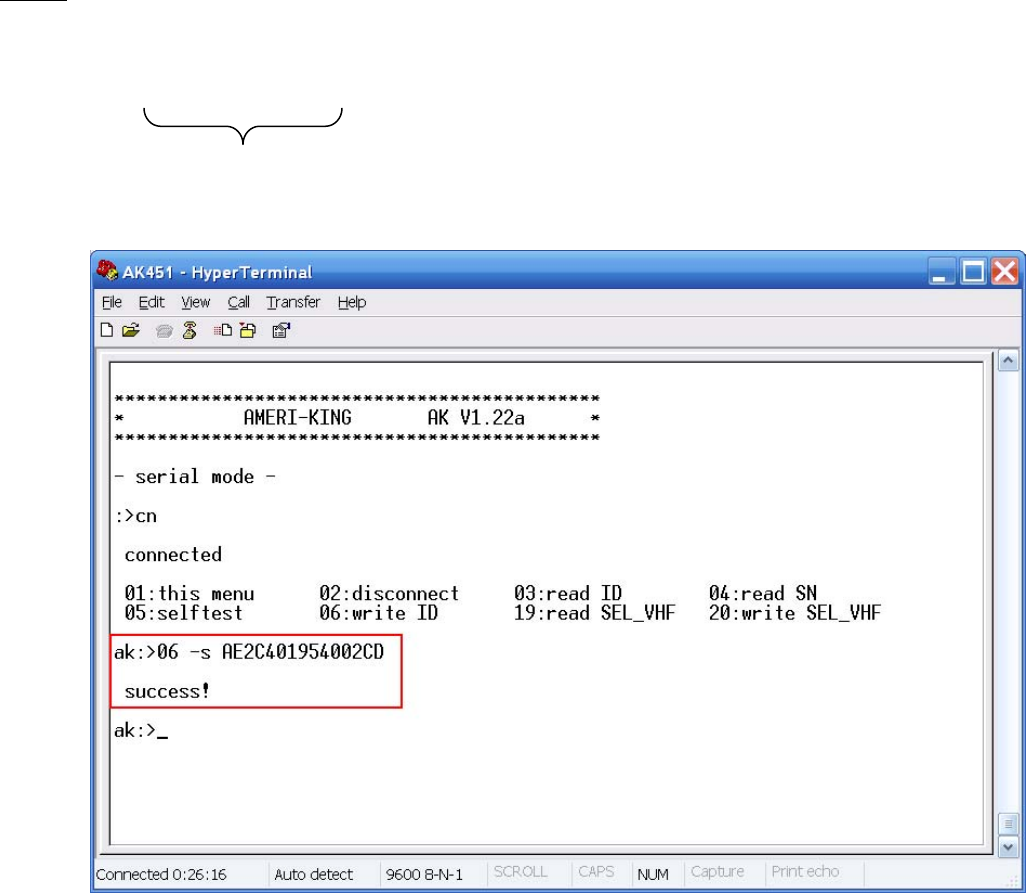The image size is (1026, 893).
Task: Click the Auto detect status bar field
Action: click(313, 874)
